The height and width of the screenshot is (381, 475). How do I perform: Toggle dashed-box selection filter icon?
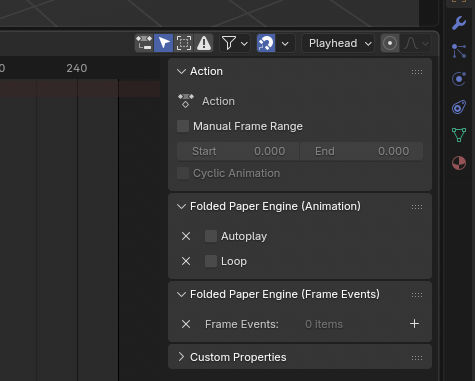184,43
